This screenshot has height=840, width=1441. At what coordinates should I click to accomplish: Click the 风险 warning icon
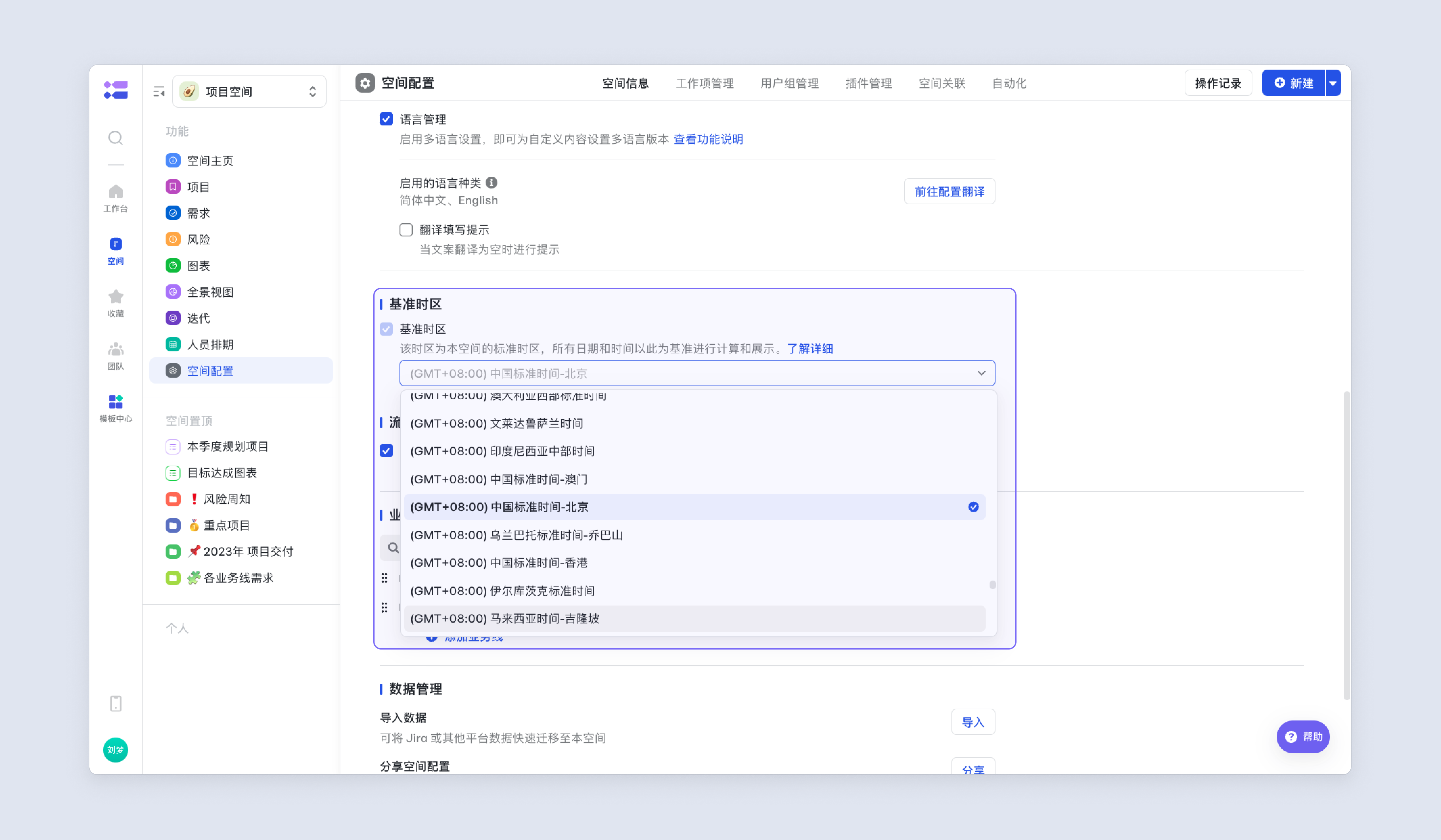173,239
